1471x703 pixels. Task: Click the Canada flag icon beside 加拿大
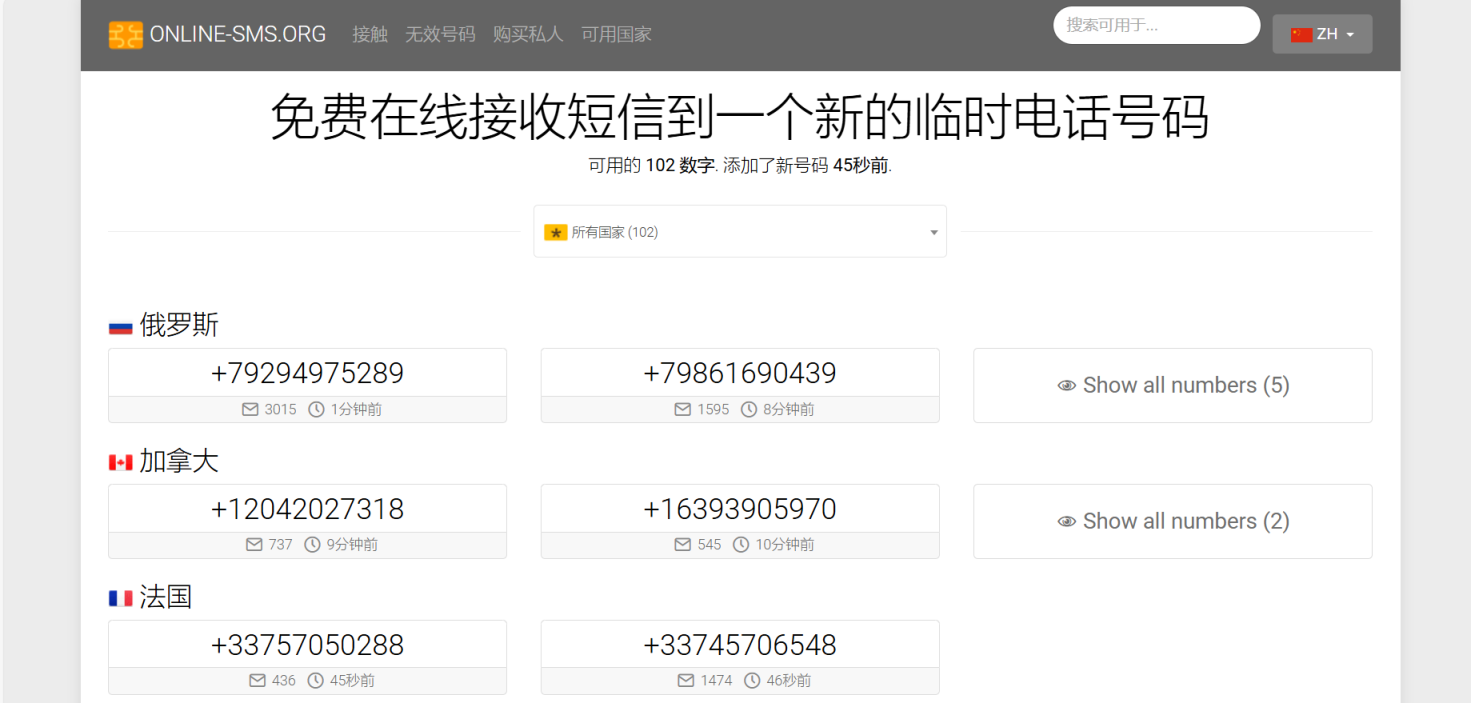(x=119, y=461)
